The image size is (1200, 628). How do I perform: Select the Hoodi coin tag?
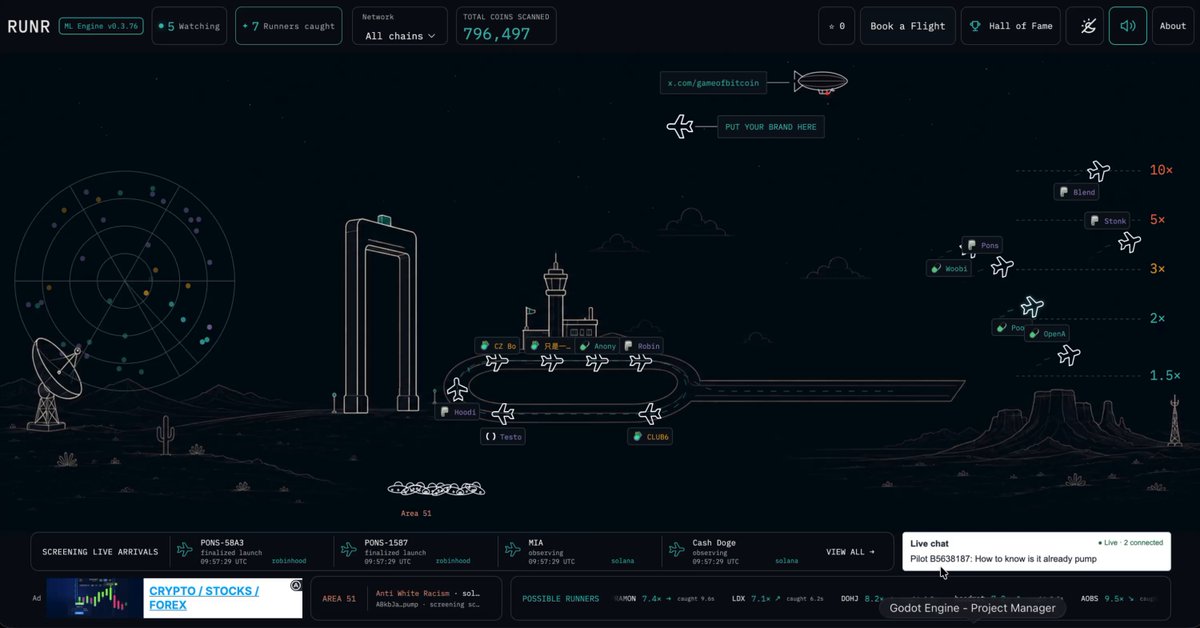click(457, 412)
